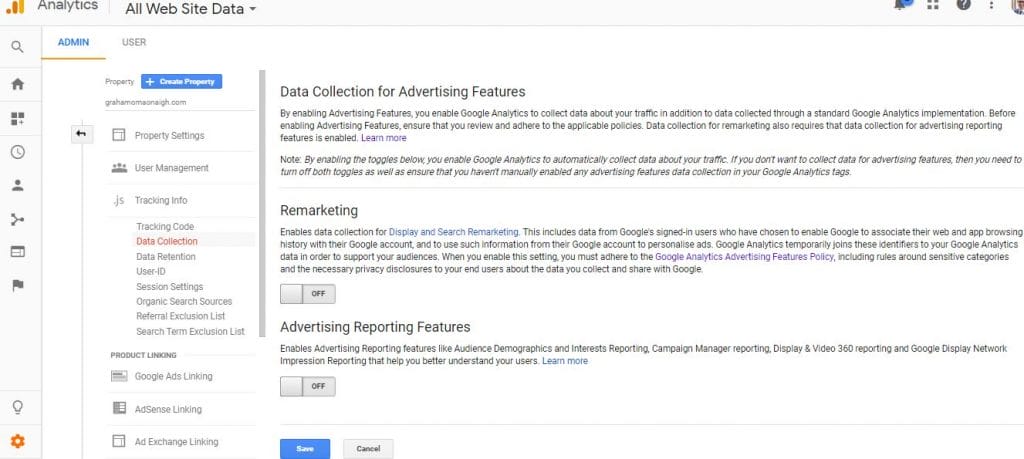Switch to the USER tab
1024x459 pixels.
point(134,42)
